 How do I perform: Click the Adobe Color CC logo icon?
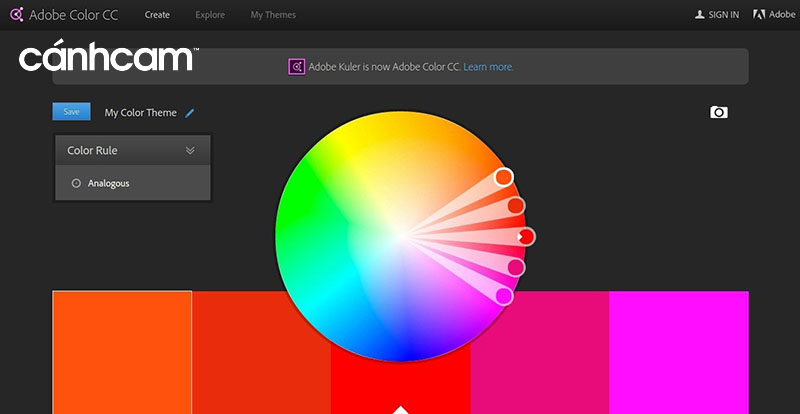(16, 15)
